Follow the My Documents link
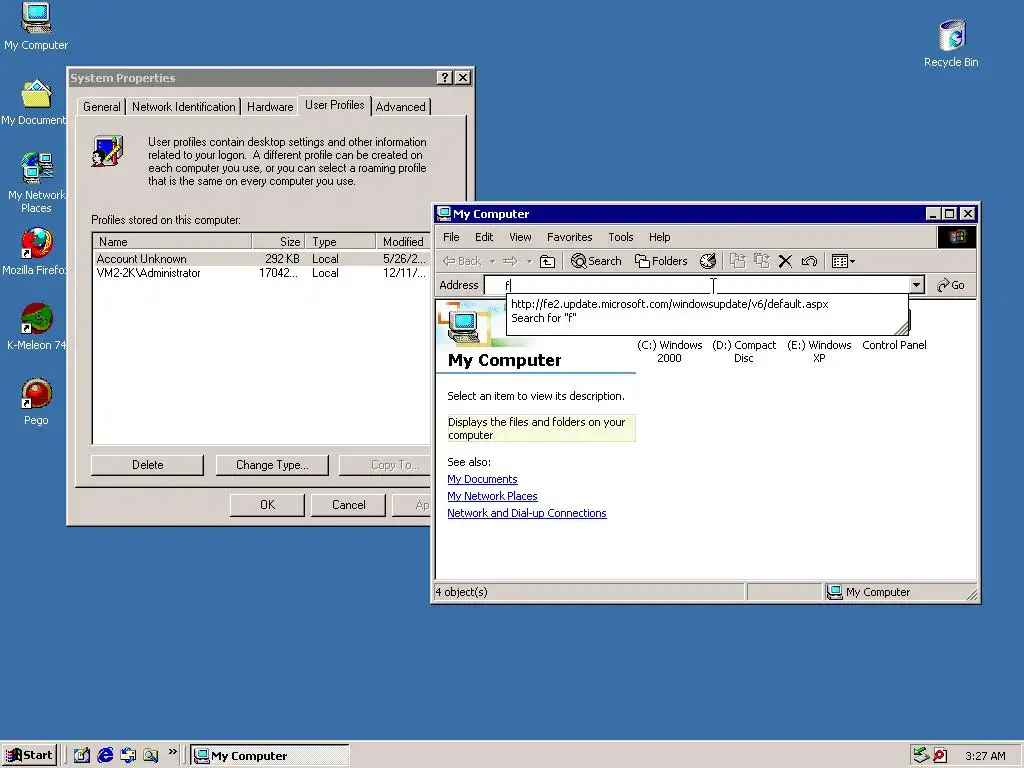1024x768 pixels. pos(482,479)
